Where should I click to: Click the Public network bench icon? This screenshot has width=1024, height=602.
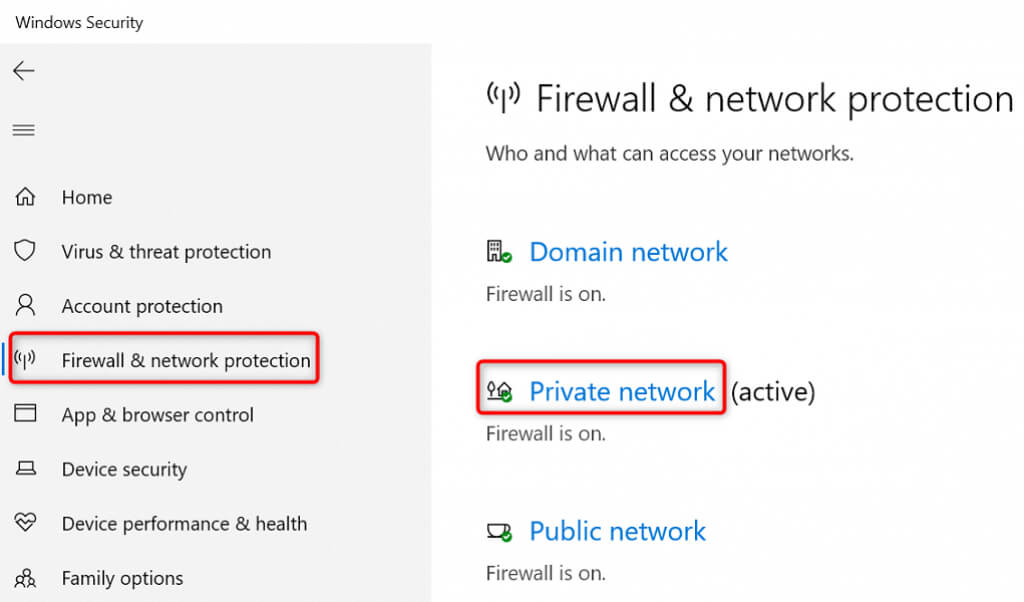click(498, 531)
